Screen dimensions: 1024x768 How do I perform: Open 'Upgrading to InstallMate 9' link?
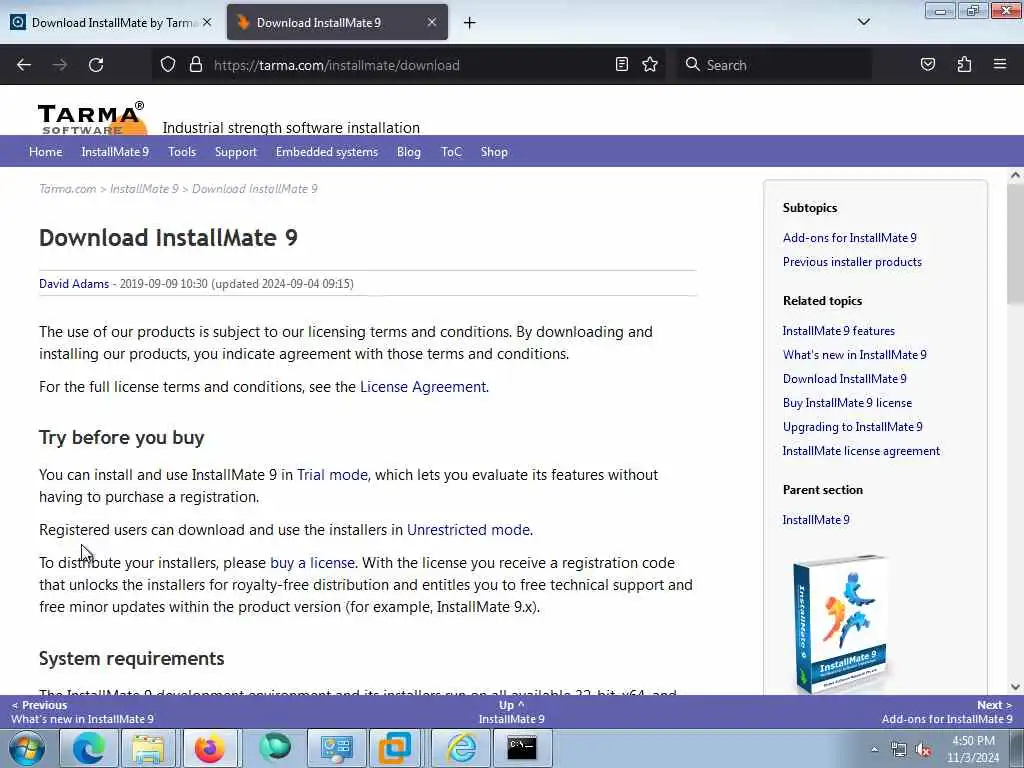pos(852,427)
